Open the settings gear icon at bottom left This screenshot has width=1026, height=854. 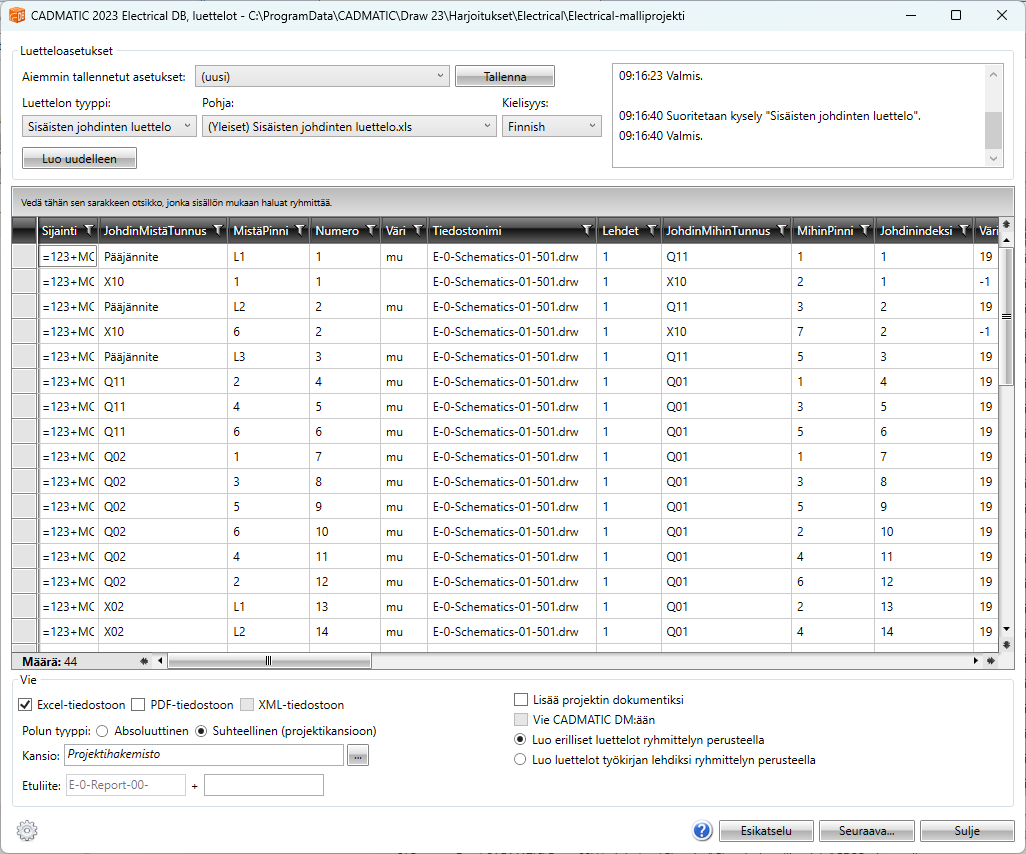point(27,830)
